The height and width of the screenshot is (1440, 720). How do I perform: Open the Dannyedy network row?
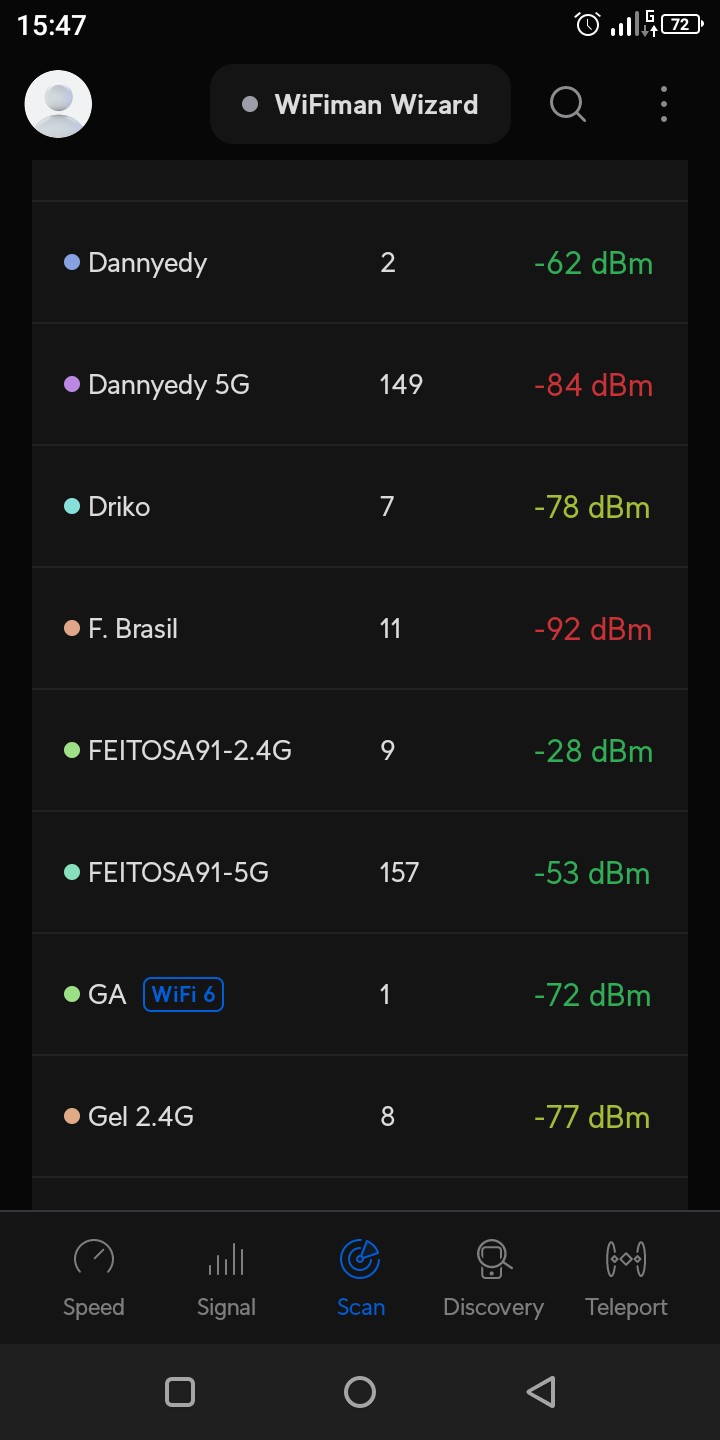(360, 263)
